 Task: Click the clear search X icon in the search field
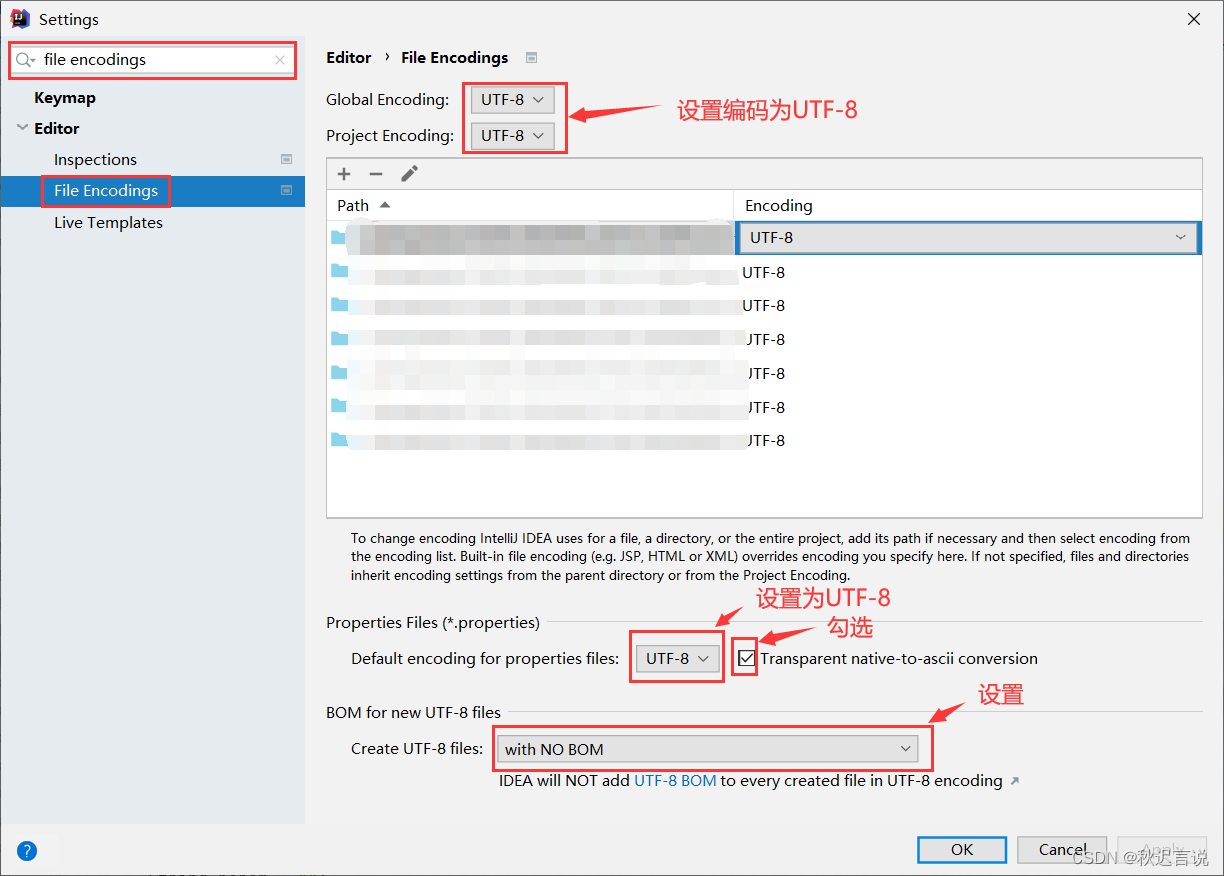pyautogui.click(x=278, y=60)
